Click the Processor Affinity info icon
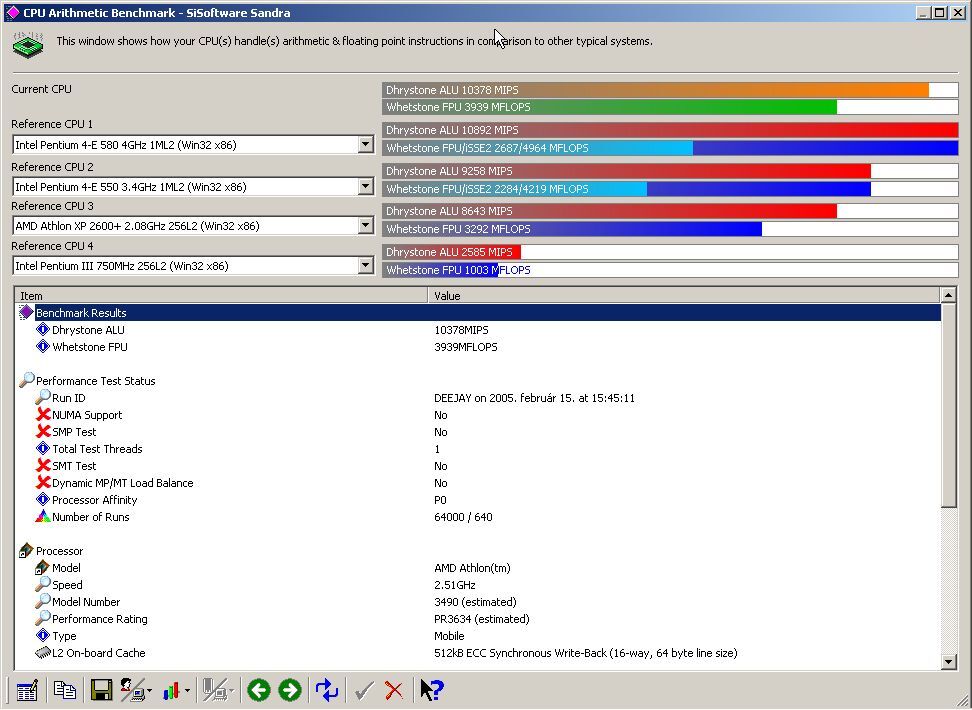Image resolution: width=972 pixels, height=710 pixels. tap(43, 499)
